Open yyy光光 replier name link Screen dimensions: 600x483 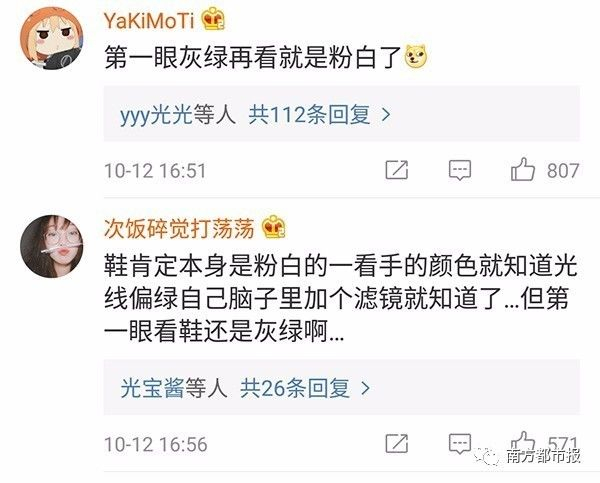coord(156,114)
